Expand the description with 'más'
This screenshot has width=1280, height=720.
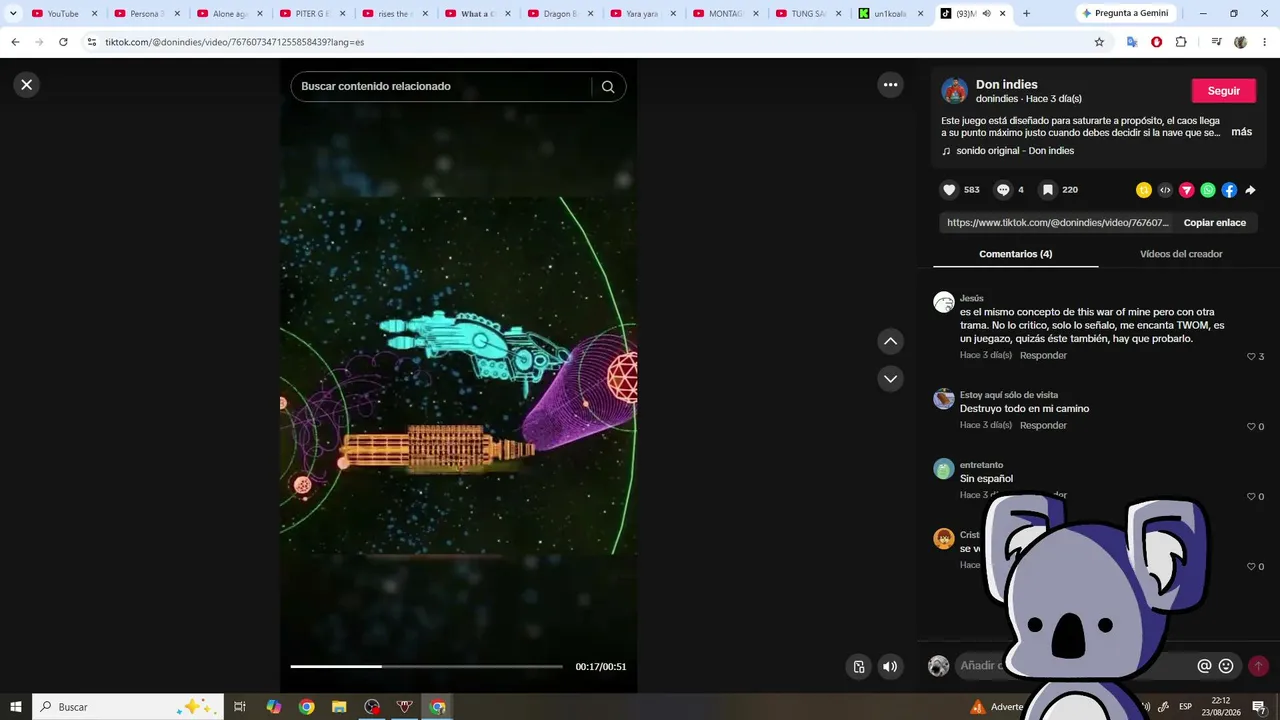(x=1241, y=132)
